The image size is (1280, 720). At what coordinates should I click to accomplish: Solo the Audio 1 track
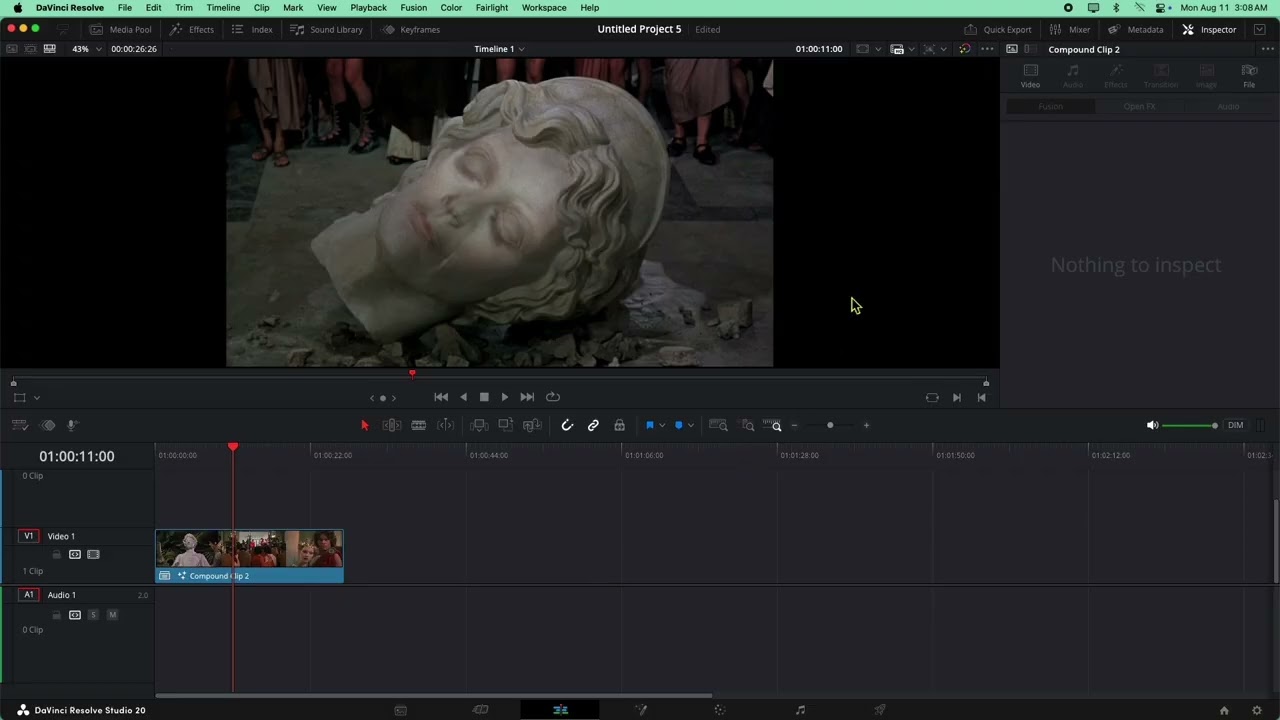pyautogui.click(x=93, y=615)
